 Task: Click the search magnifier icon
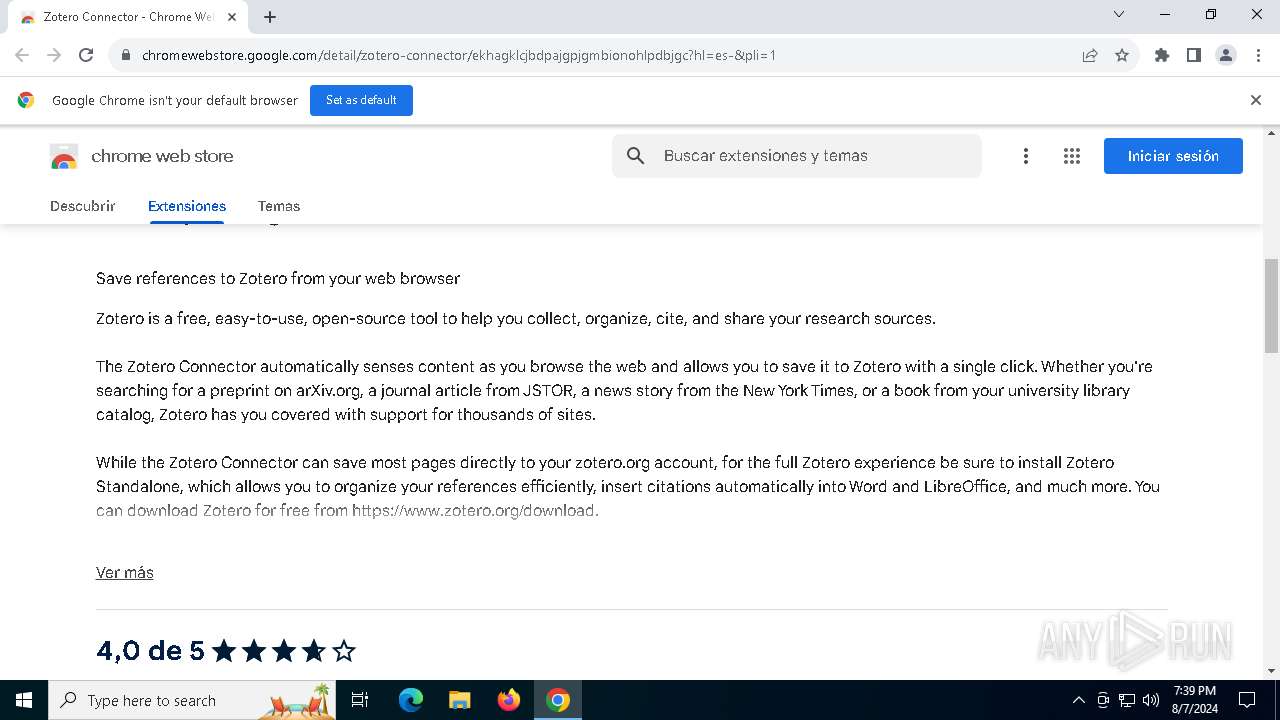pos(636,156)
